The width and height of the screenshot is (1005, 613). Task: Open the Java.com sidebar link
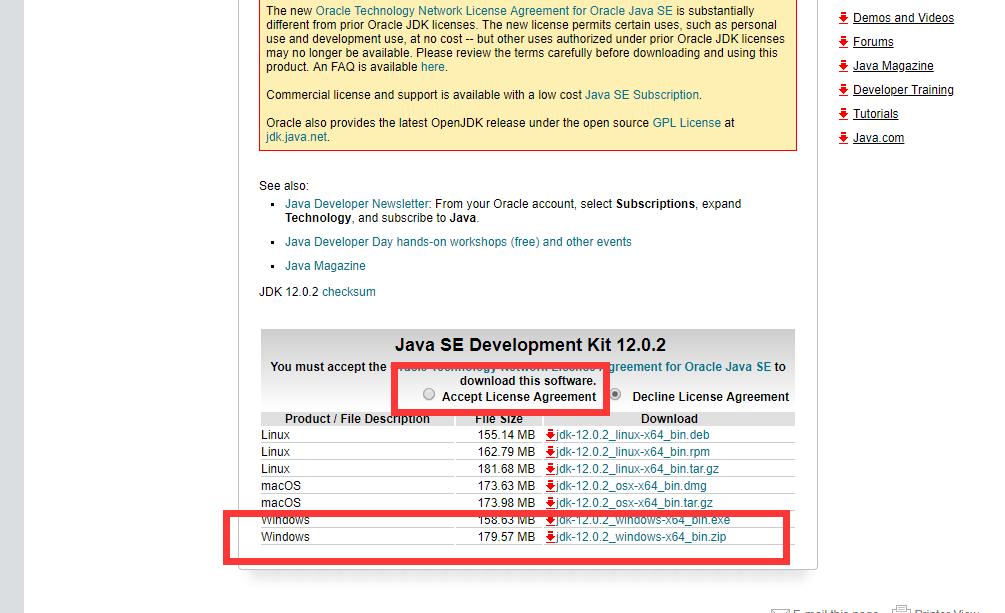pyautogui.click(x=878, y=138)
